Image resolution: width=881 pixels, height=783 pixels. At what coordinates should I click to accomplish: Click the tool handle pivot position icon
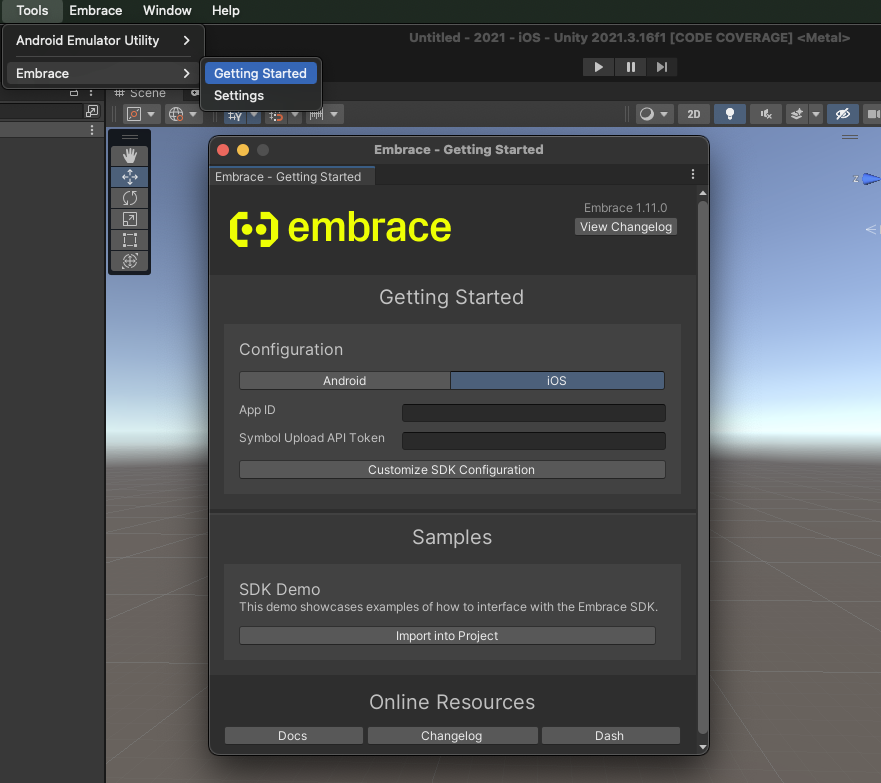point(134,115)
